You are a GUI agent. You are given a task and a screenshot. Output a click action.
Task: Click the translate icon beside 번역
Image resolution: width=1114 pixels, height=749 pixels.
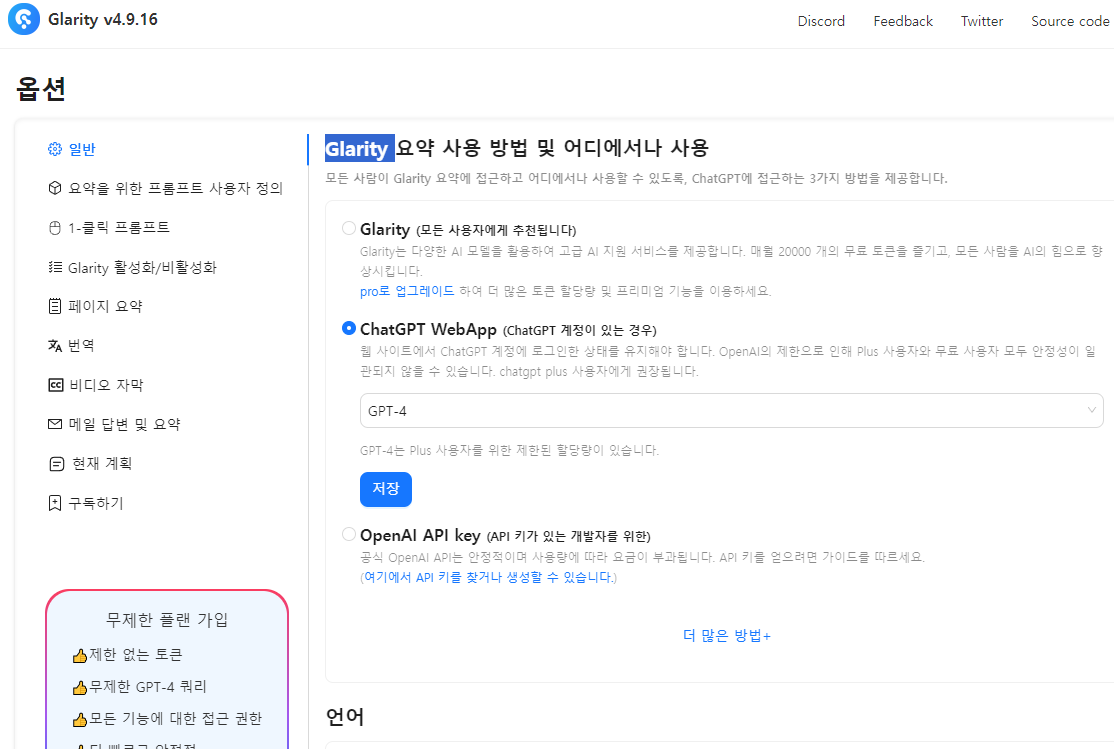pyautogui.click(x=55, y=345)
